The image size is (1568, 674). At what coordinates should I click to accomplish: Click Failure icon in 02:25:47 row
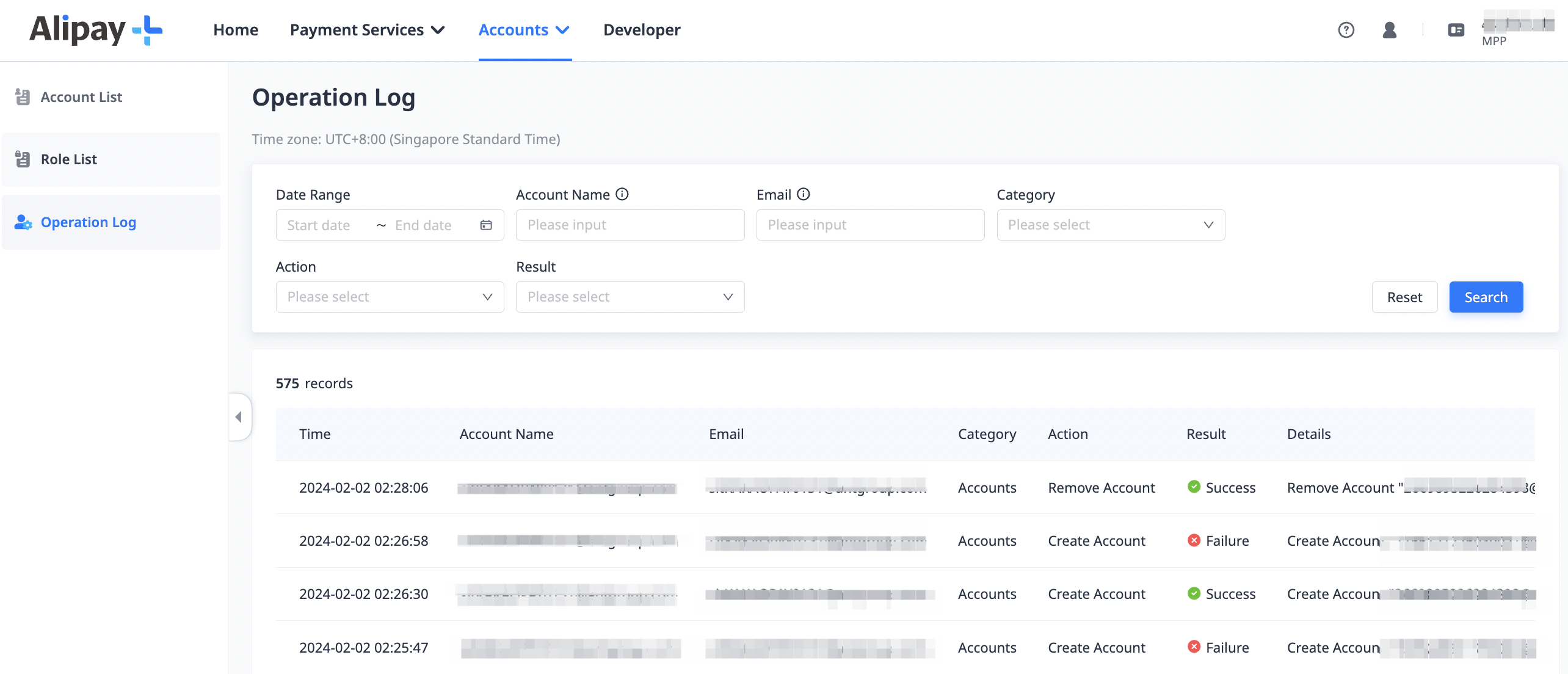click(x=1194, y=647)
